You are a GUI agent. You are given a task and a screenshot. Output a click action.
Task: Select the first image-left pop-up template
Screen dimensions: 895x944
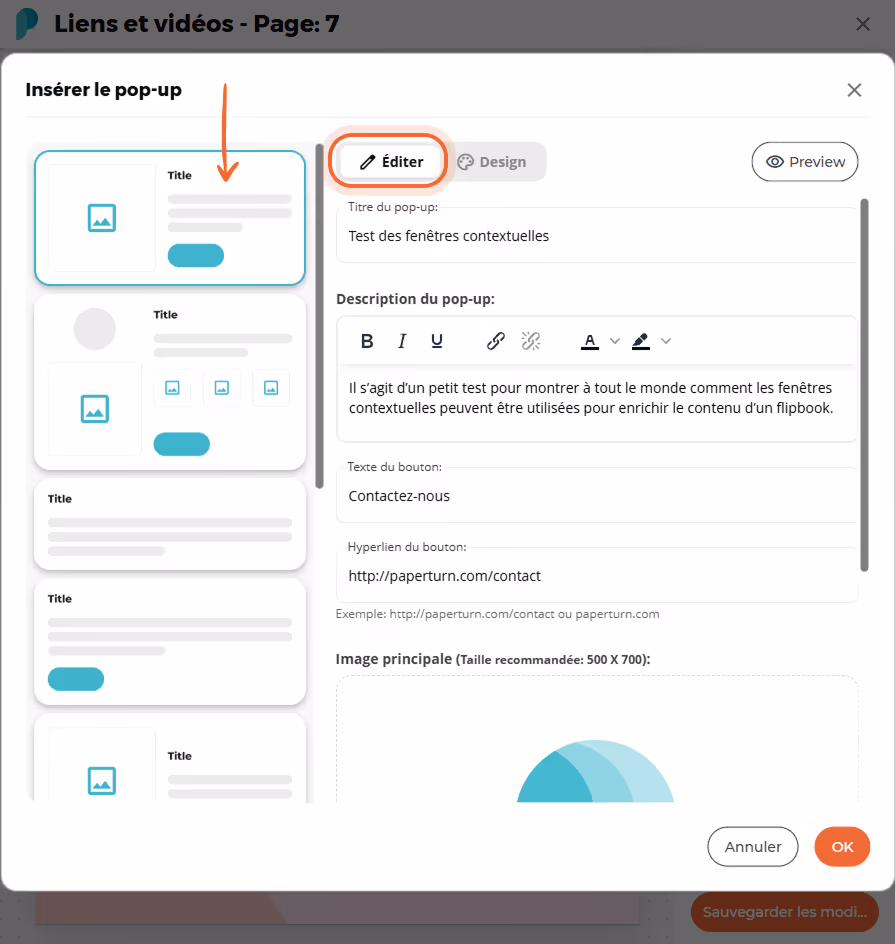click(170, 218)
